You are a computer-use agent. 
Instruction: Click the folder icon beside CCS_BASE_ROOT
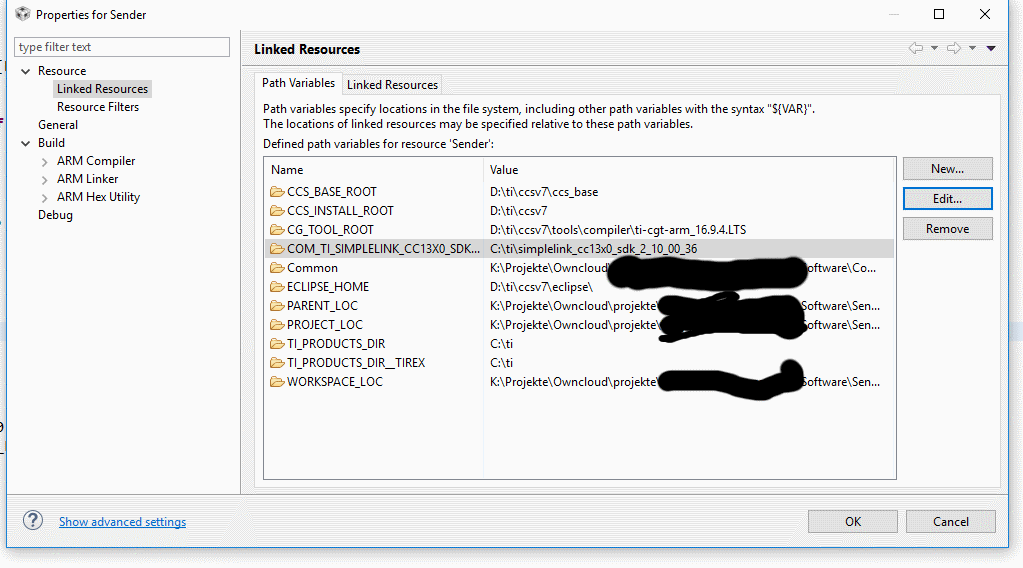277,192
